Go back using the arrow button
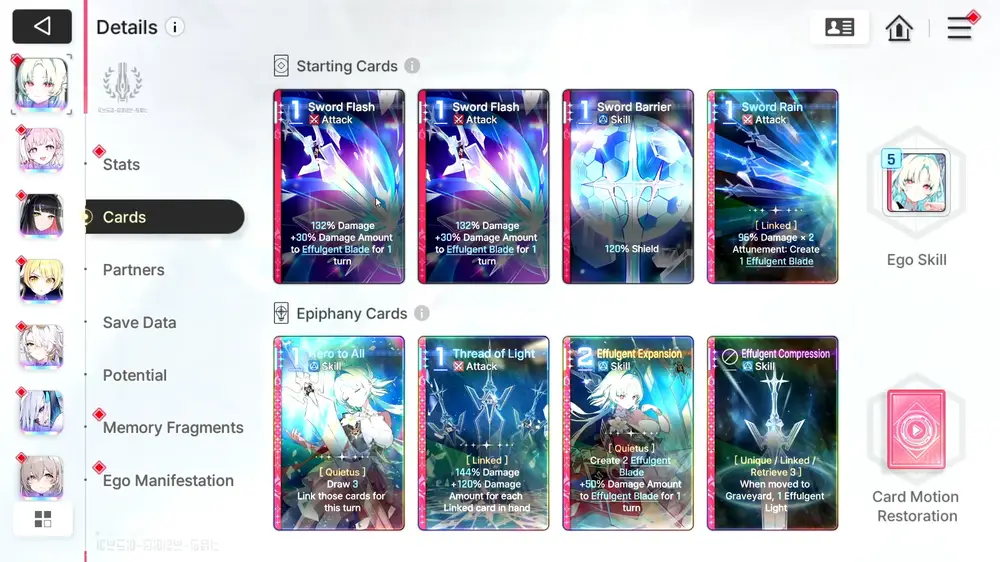The image size is (1000, 562). point(42,26)
